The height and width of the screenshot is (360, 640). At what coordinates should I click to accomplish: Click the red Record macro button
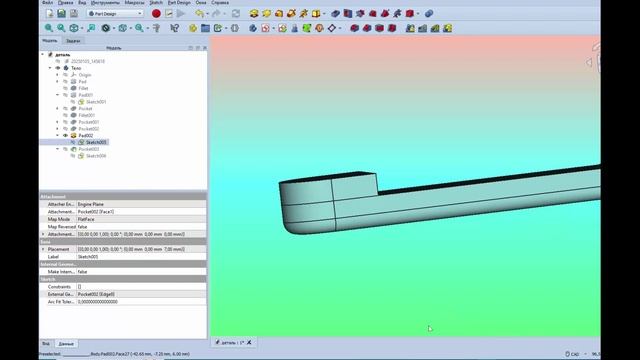tap(156, 13)
